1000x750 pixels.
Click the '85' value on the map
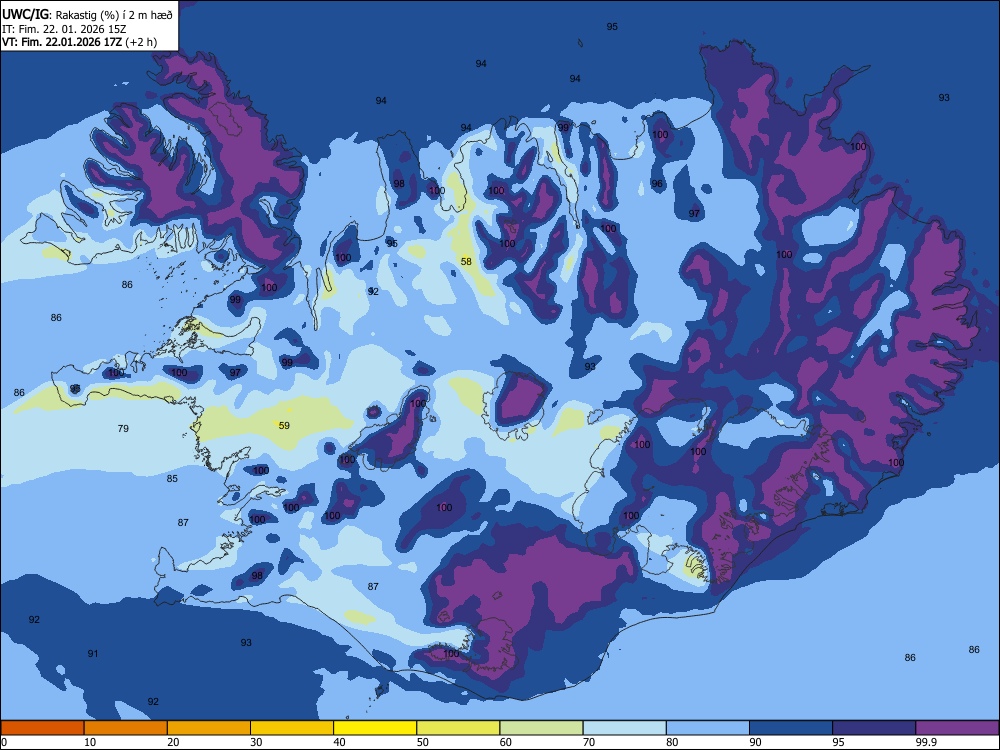[x=172, y=478]
